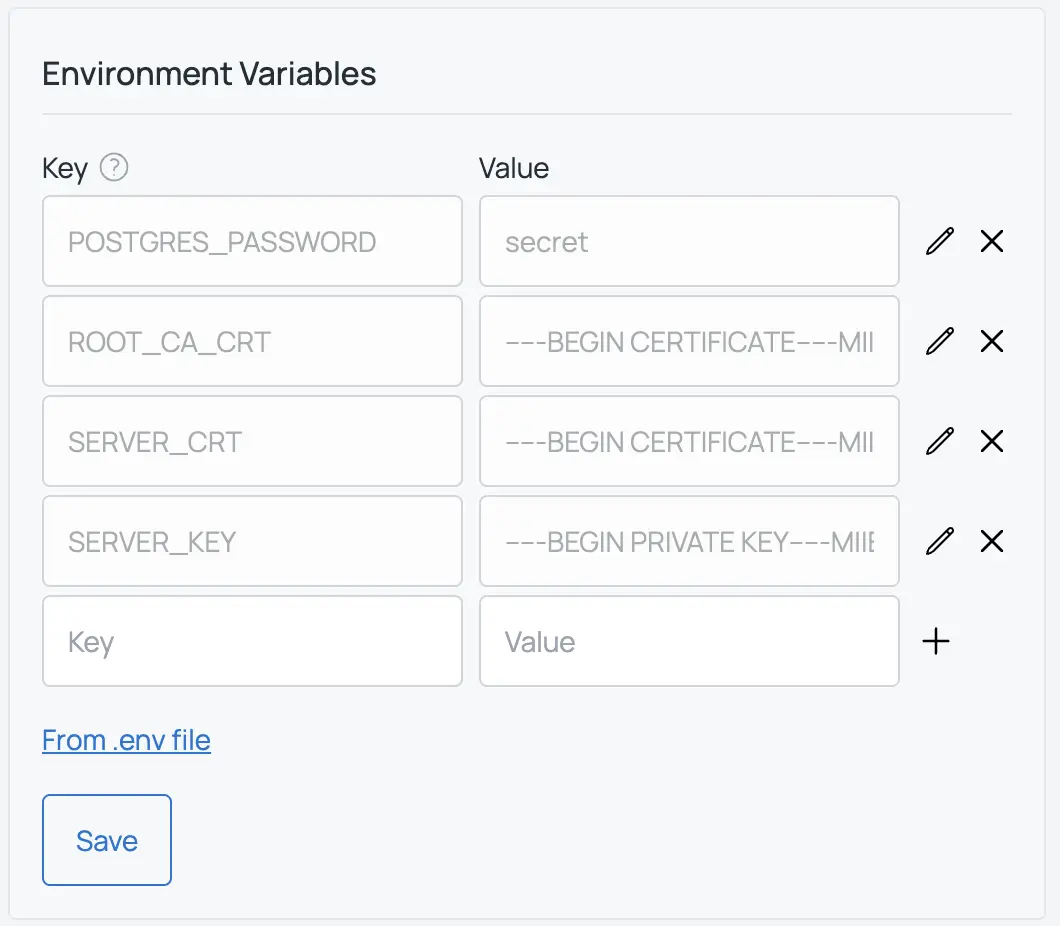Click the SERVER_KEY private key value field
This screenshot has width=1060, height=926.
(x=689, y=541)
